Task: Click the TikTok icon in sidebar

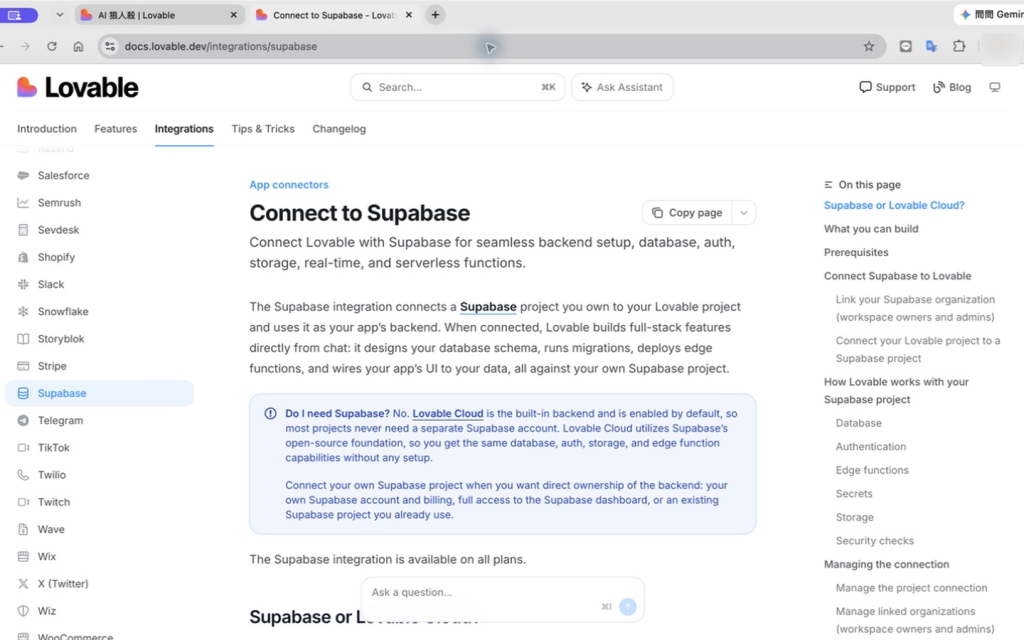Action: click(23, 447)
